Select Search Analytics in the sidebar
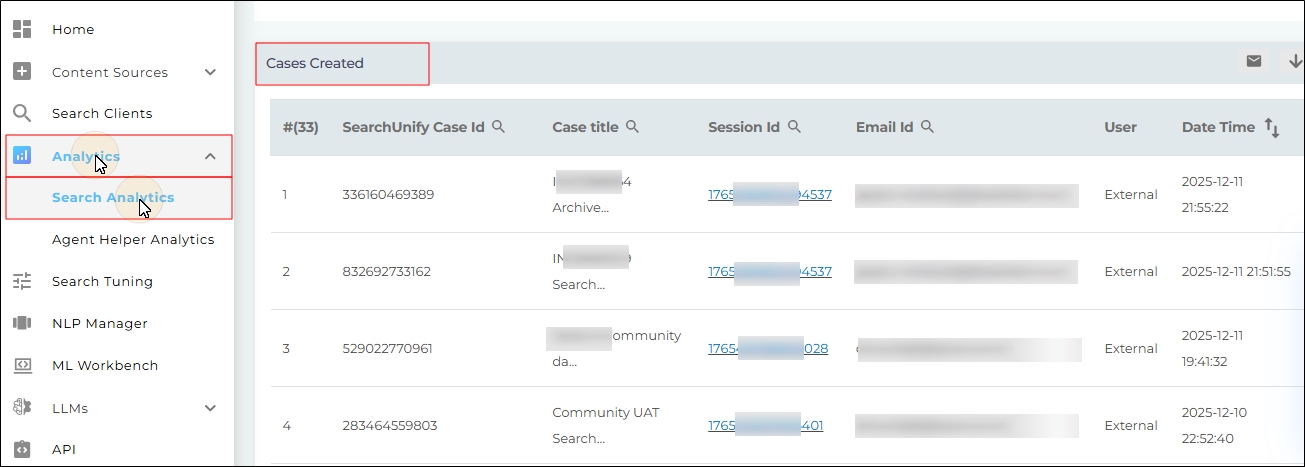This screenshot has height=467, width=1305. coord(113,197)
